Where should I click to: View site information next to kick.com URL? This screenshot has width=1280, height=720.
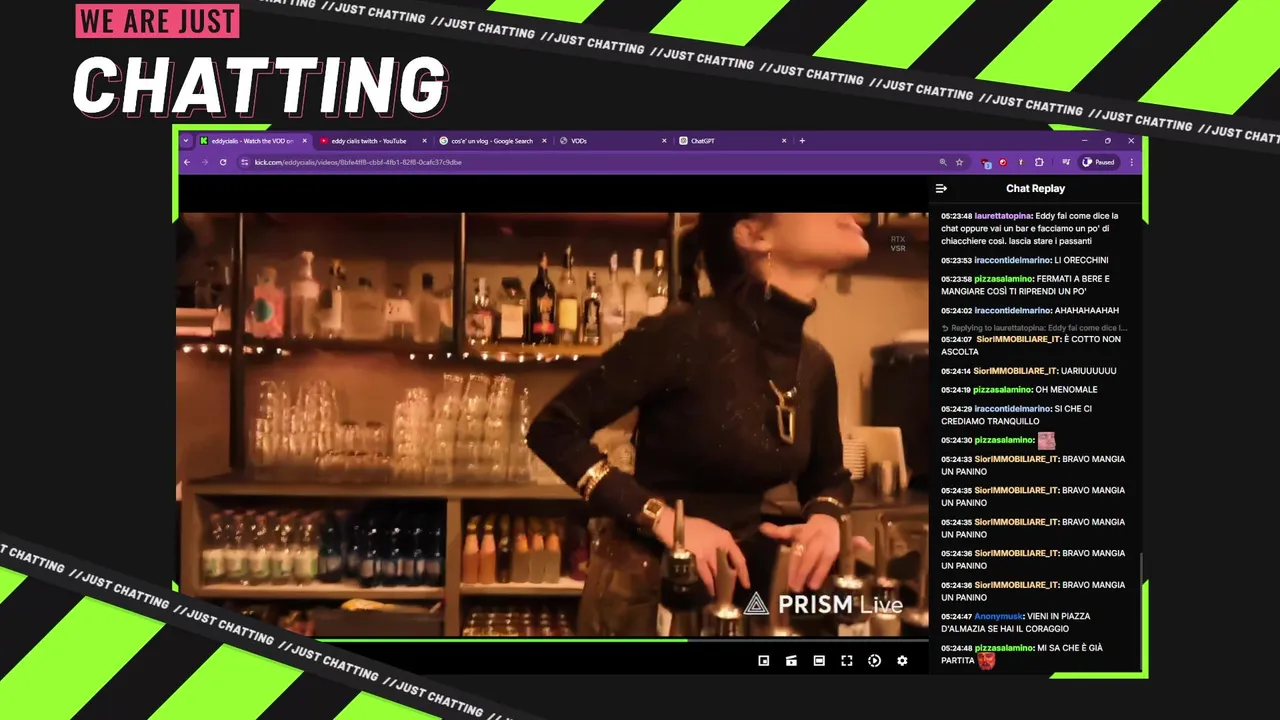pos(245,162)
